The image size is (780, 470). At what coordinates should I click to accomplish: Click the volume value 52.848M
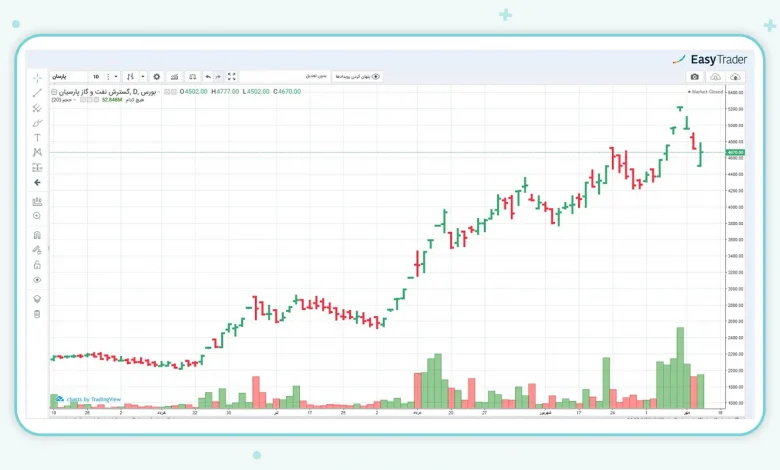[112, 100]
